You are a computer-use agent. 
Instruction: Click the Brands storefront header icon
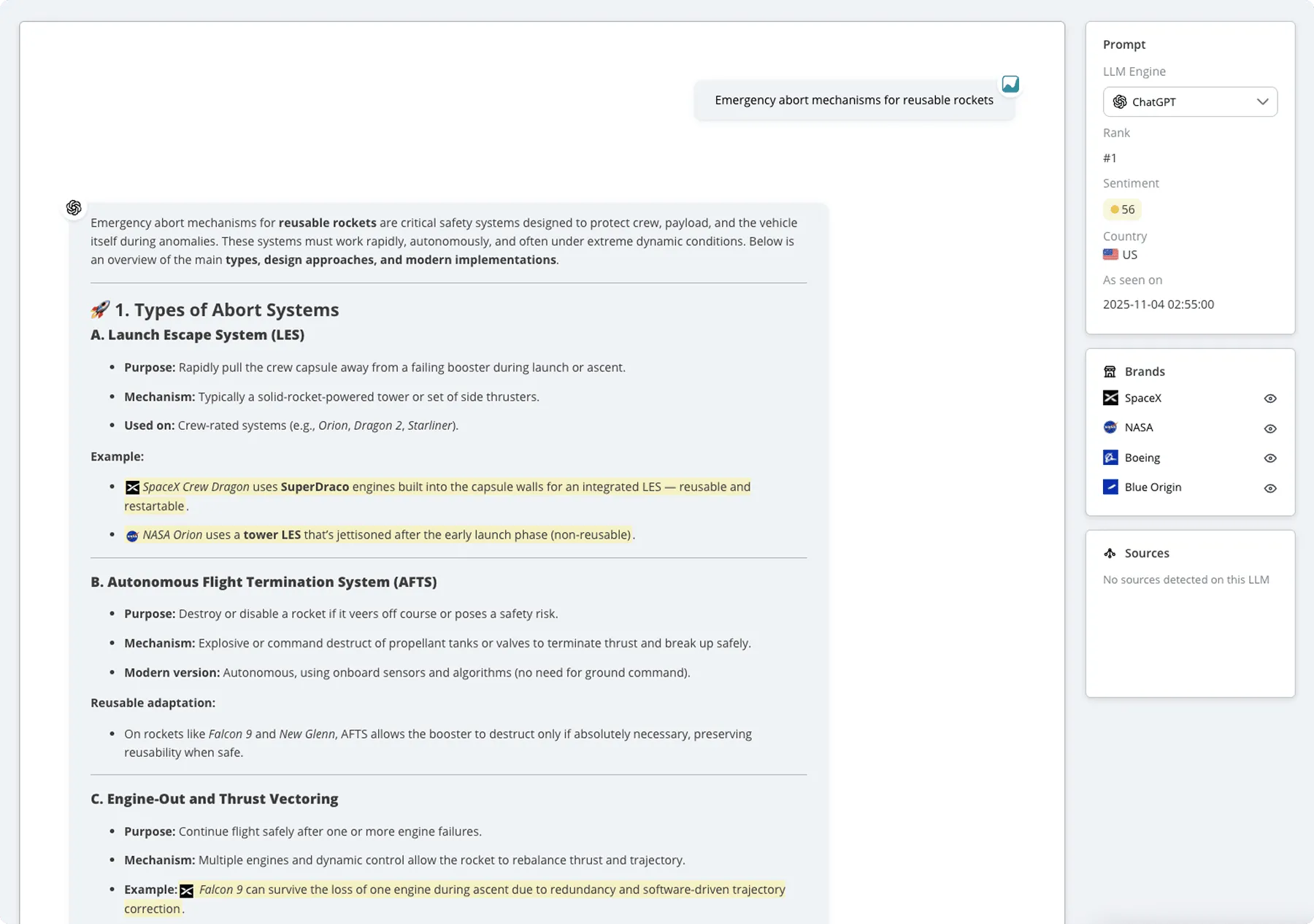coord(1110,371)
